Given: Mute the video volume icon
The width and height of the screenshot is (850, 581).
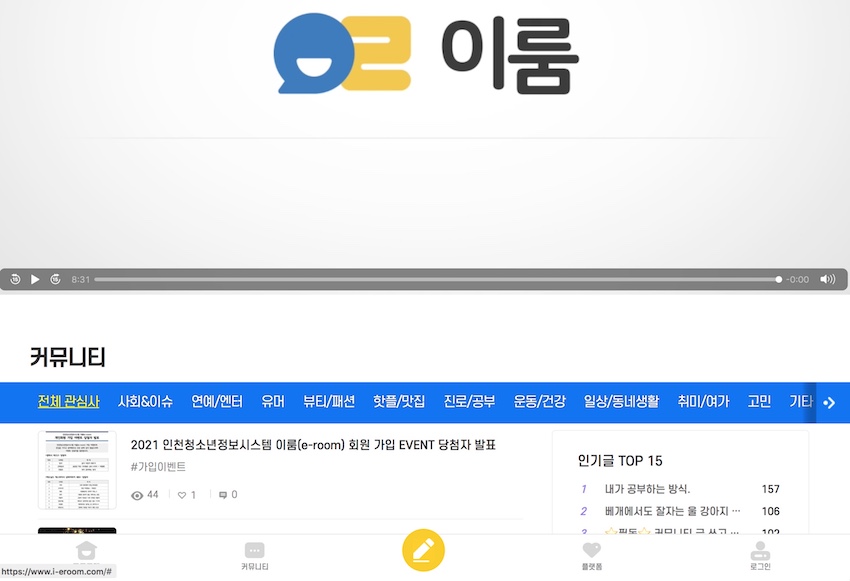Looking at the screenshot, I should click(827, 279).
